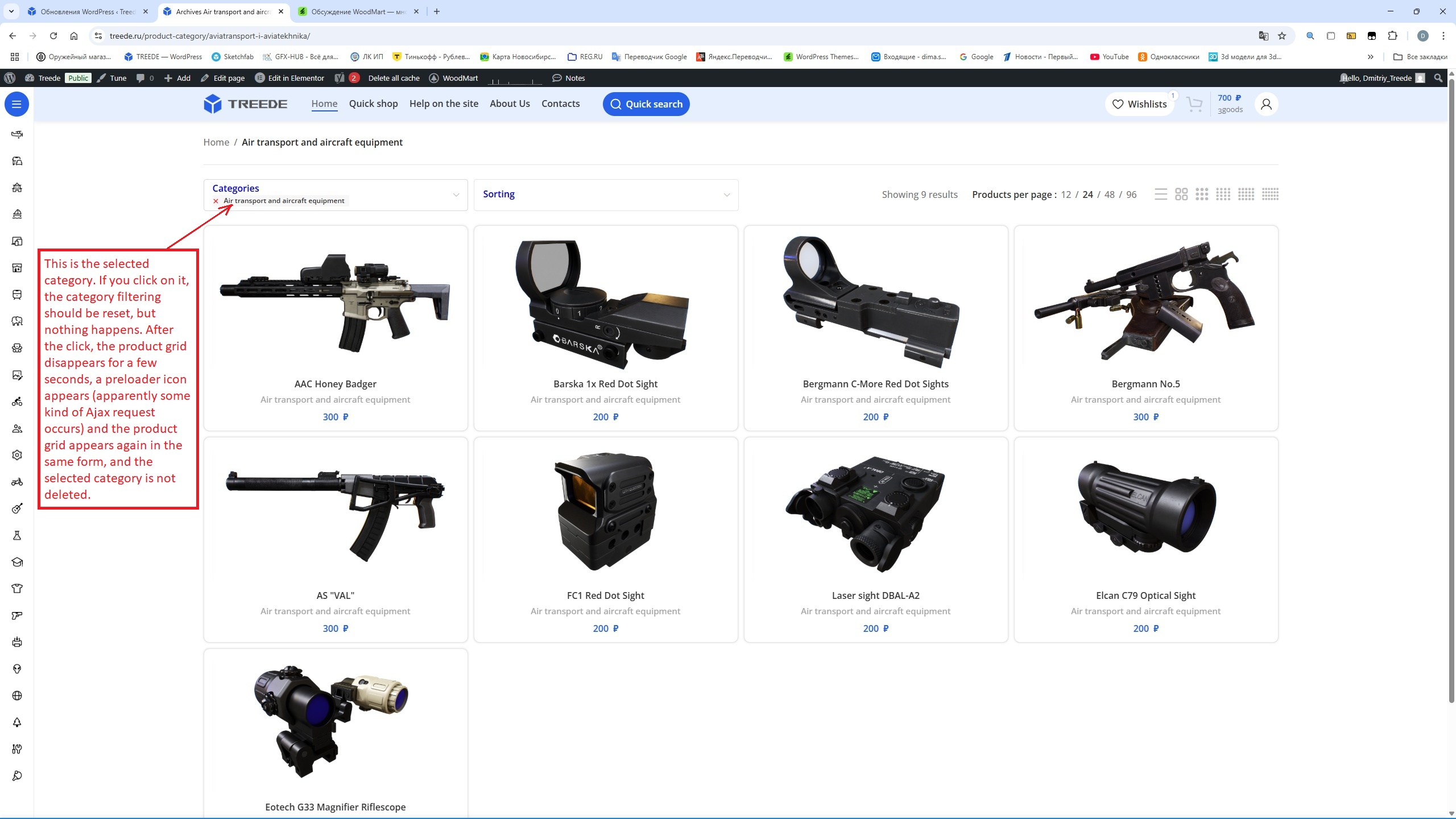This screenshot has width=1456, height=819.
Task: Click Delete all cache in admin bar
Action: click(394, 78)
